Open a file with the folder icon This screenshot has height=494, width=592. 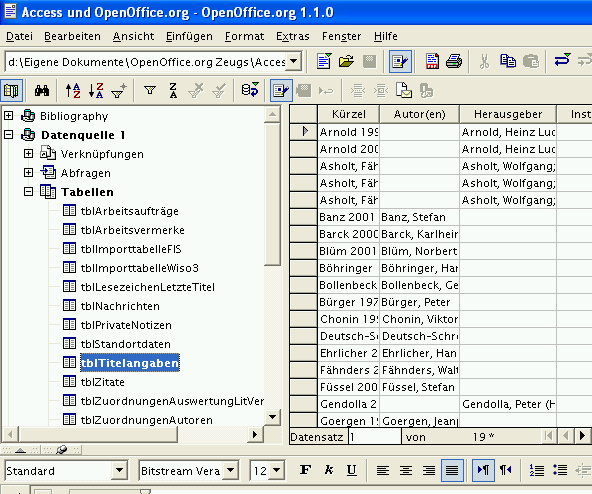click(346, 61)
